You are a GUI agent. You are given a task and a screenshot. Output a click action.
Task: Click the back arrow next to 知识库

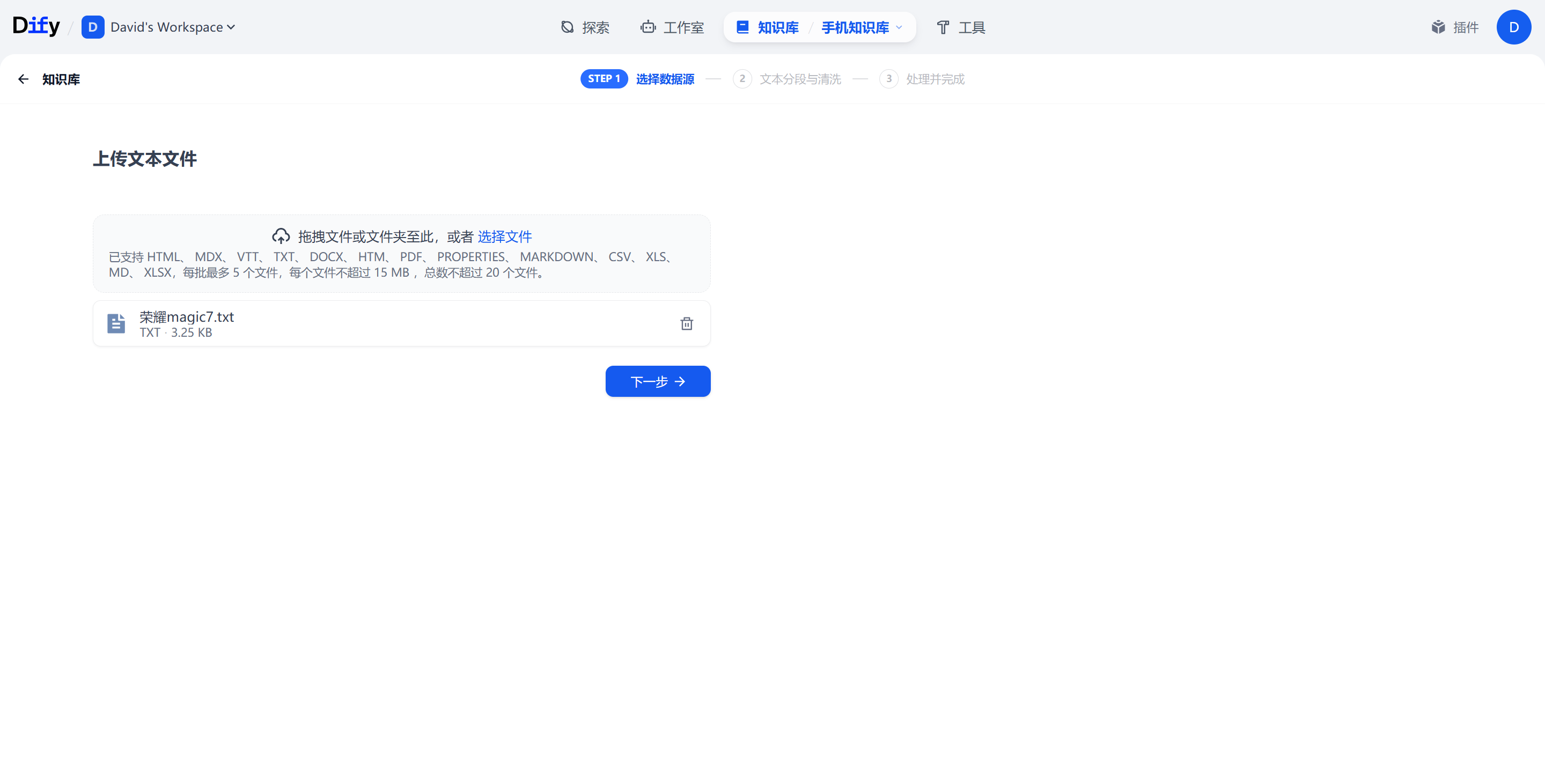coord(24,79)
